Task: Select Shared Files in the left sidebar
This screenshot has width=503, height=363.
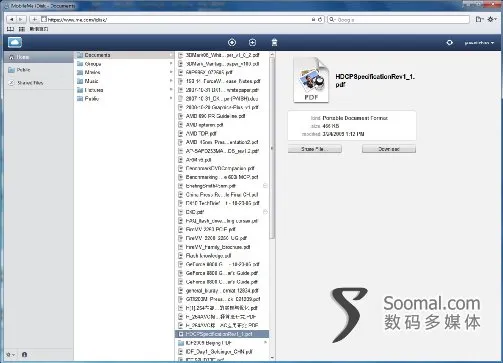Action: tap(39, 83)
